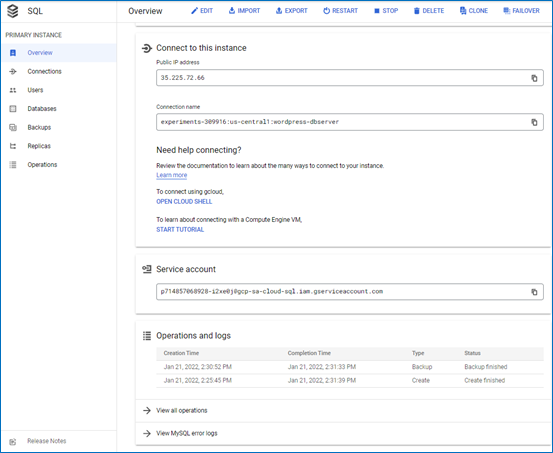Click the Overview sidebar icon
The image size is (553, 453).
pyautogui.click(x=13, y=53)
